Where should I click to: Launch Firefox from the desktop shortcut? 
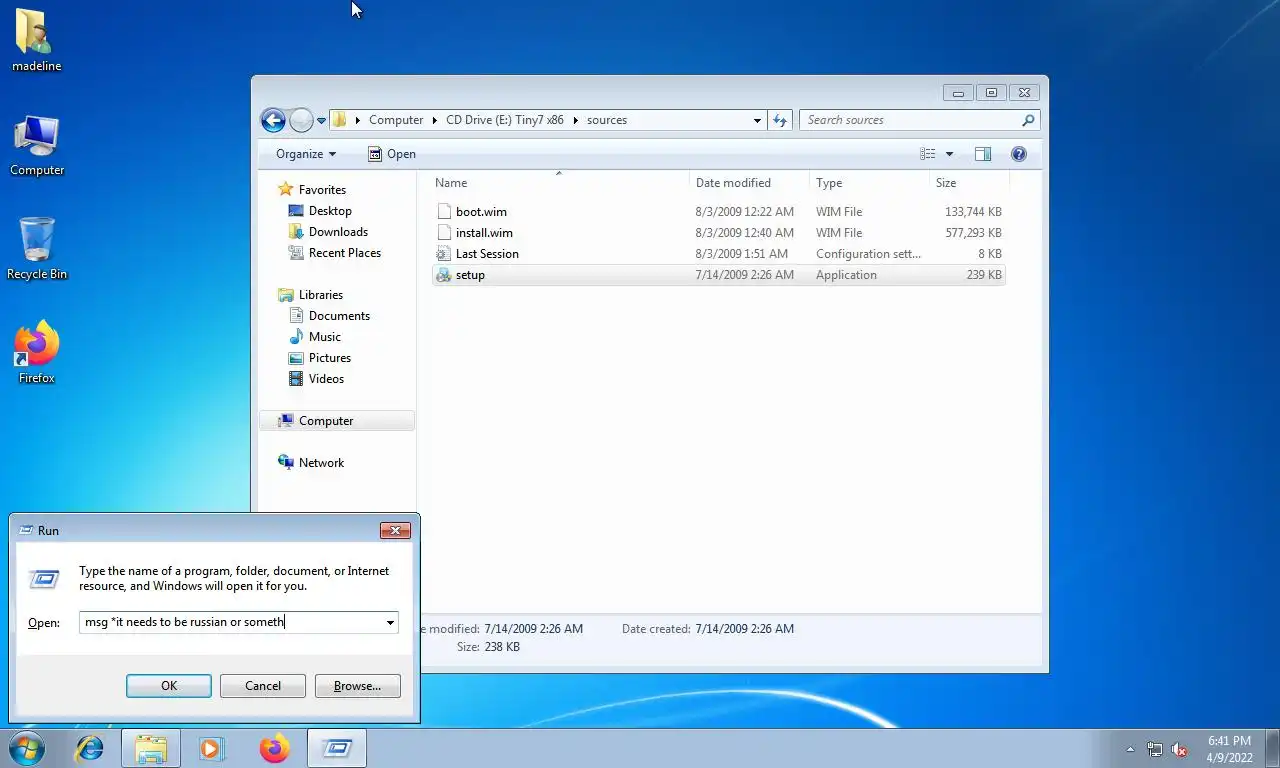[37, 352]
